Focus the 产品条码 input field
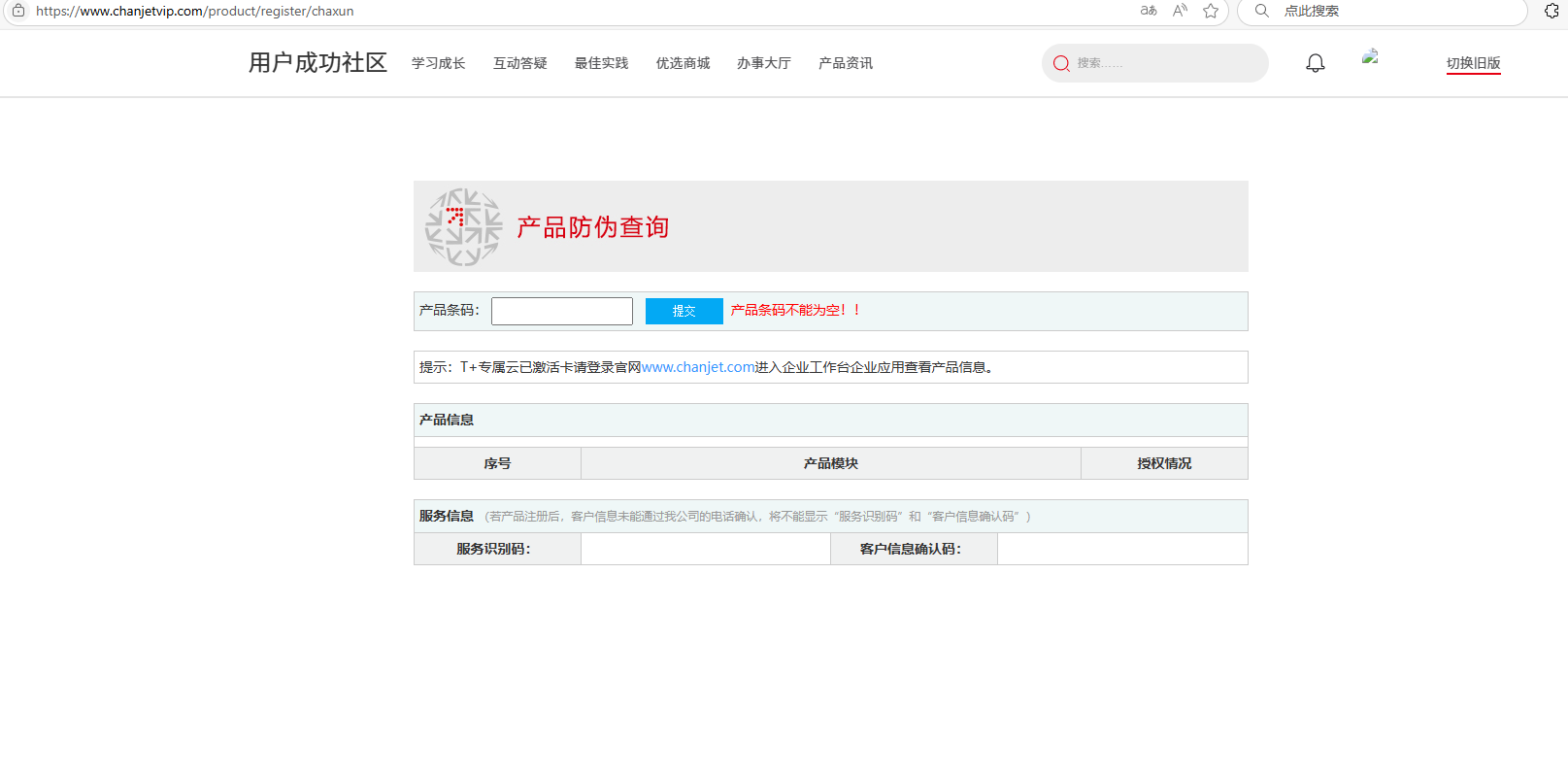The height and width of the screenshot is (776, 1568). [x=561, y=311]
